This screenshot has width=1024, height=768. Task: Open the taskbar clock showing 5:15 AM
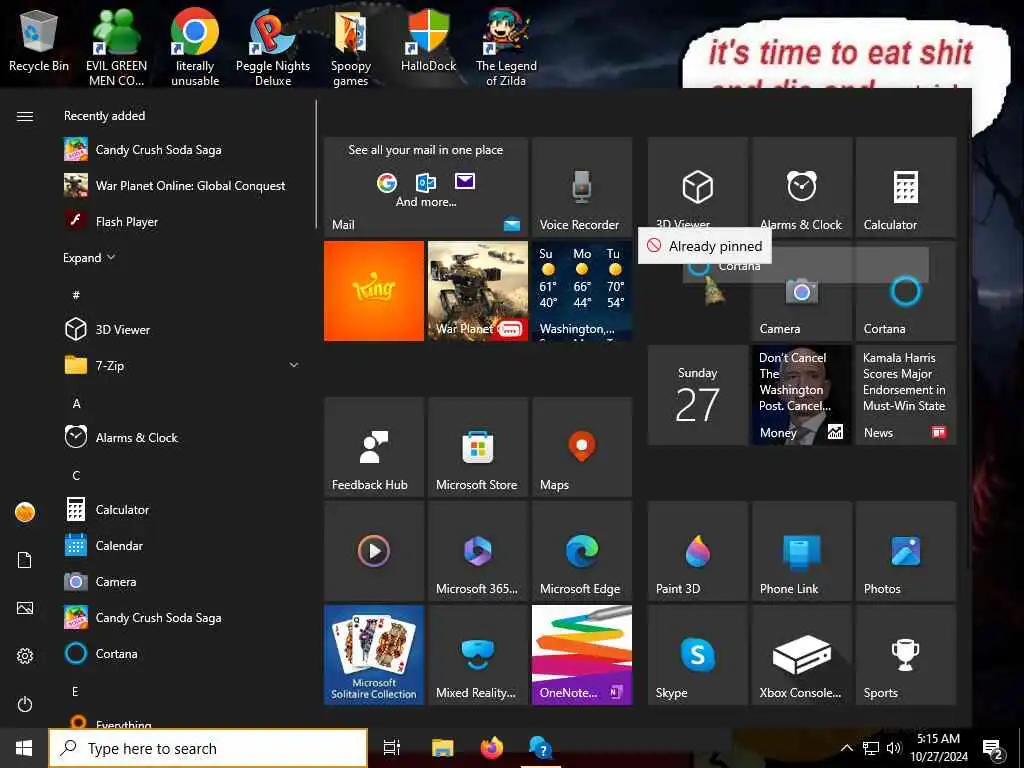[x=938, y=748]
